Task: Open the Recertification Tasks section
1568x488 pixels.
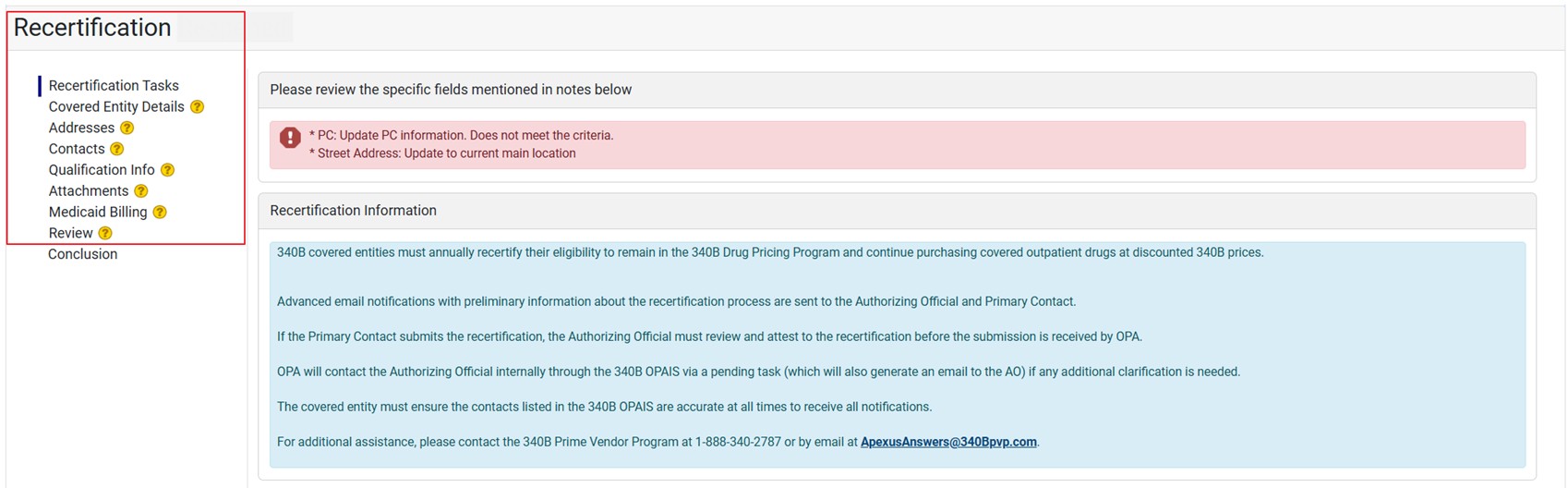Action: pos(114,86)
